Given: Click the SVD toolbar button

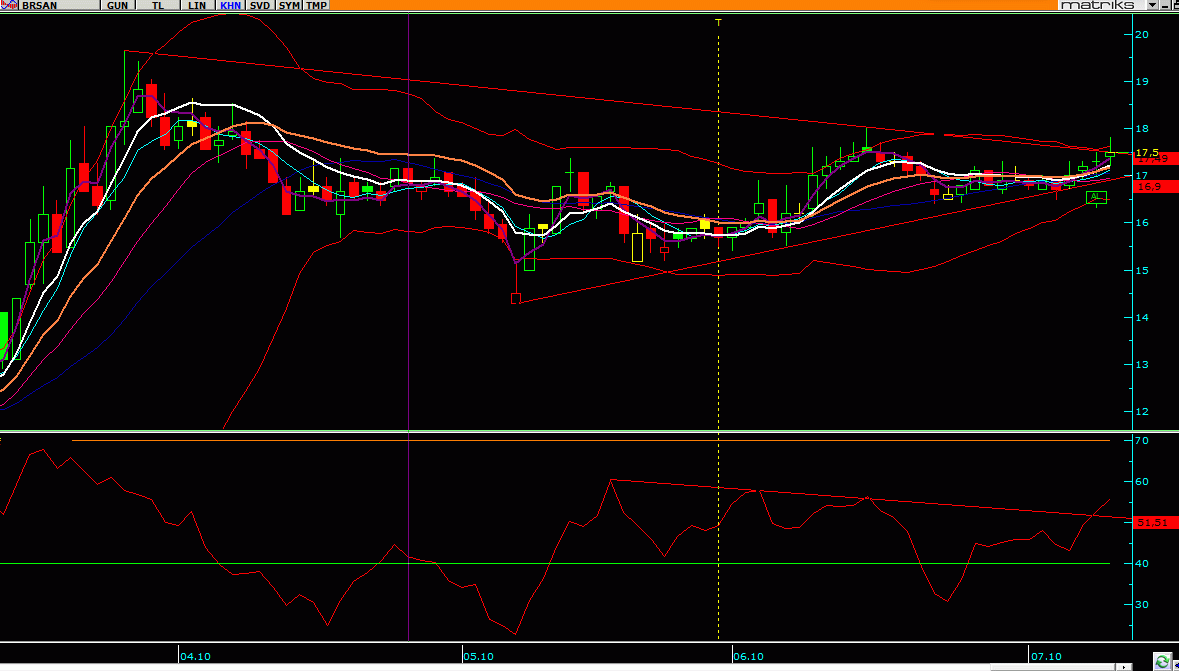Looking at the screenshot, I should pyautogui.click(x=260, y=5).
